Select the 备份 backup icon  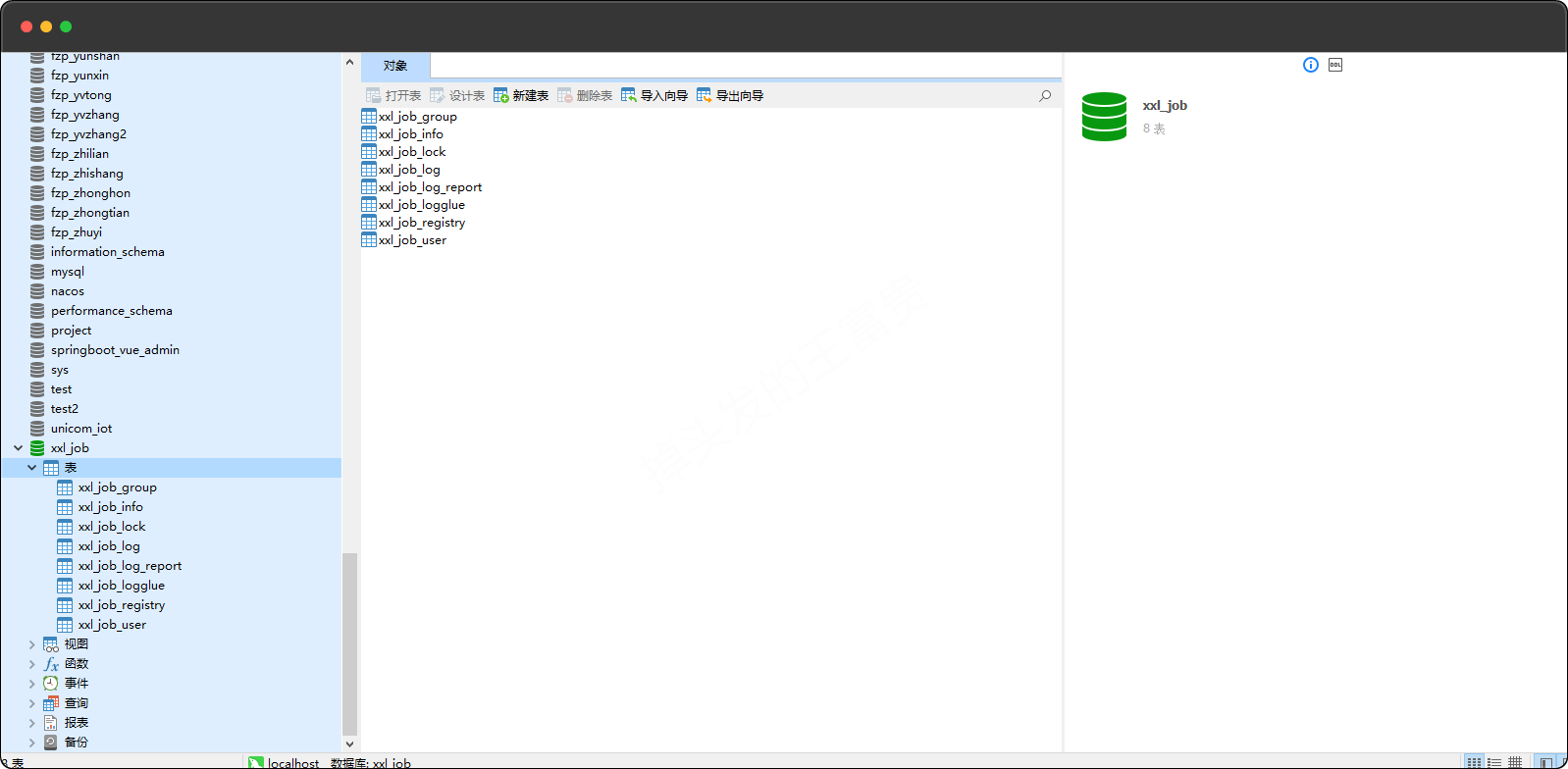pos(51,743)
